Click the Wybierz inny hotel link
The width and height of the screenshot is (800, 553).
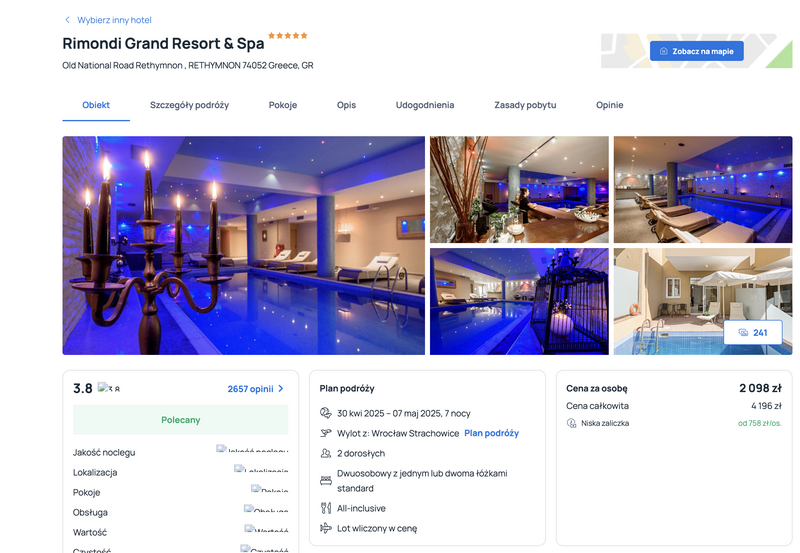114,20
